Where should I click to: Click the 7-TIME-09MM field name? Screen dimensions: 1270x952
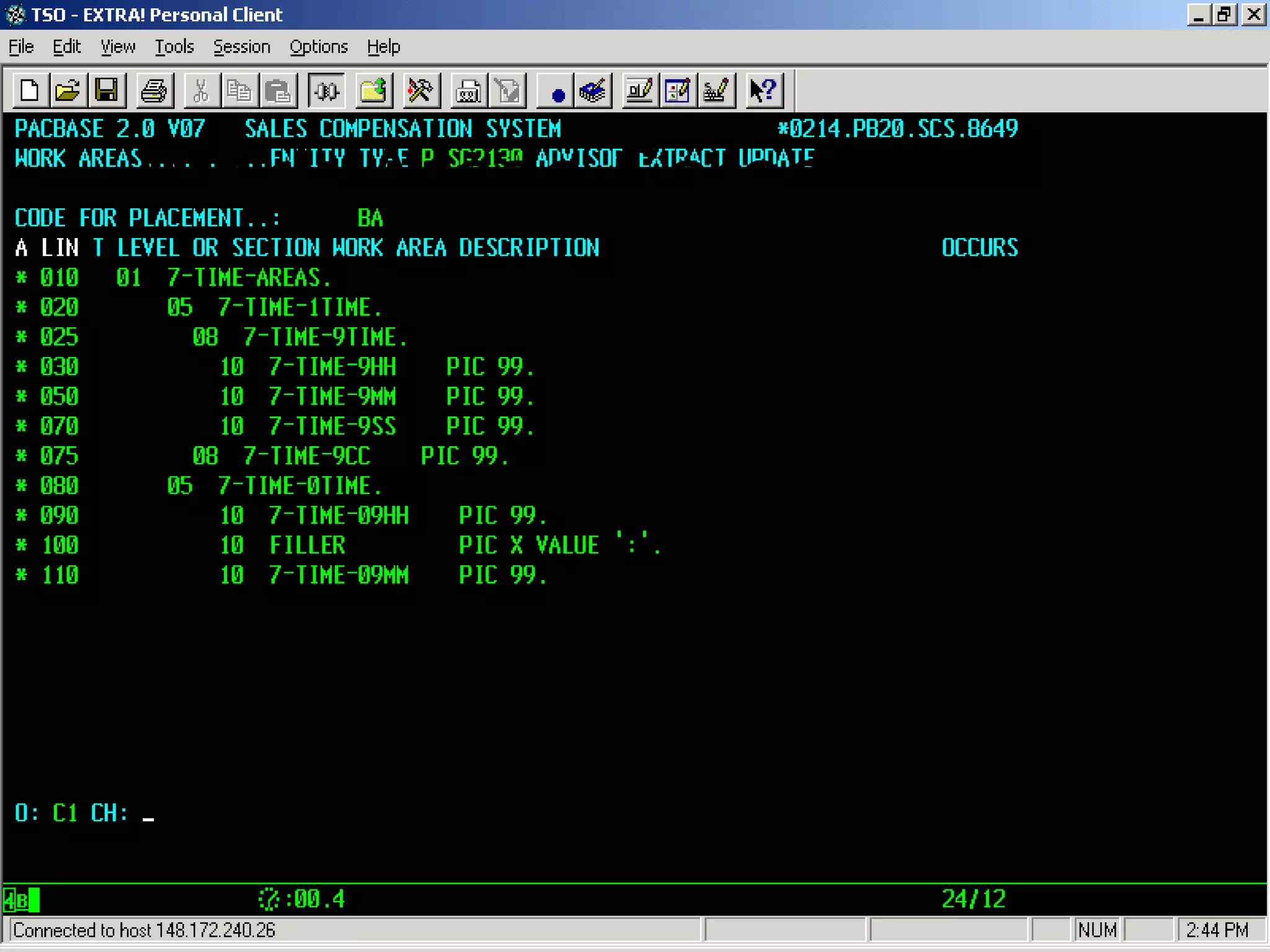(339, 575)
